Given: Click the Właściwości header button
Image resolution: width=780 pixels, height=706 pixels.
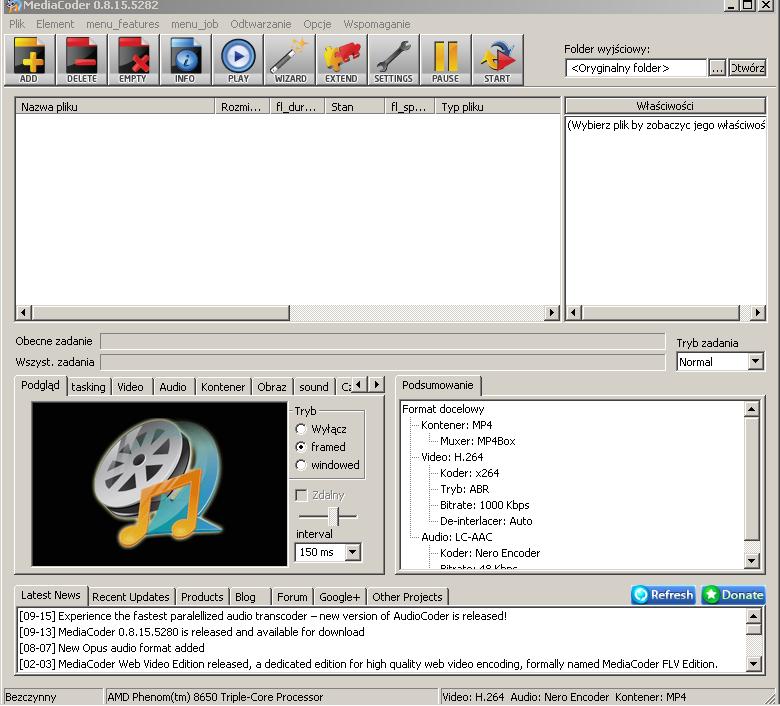Looking at the screenshot, I should 665,105.
